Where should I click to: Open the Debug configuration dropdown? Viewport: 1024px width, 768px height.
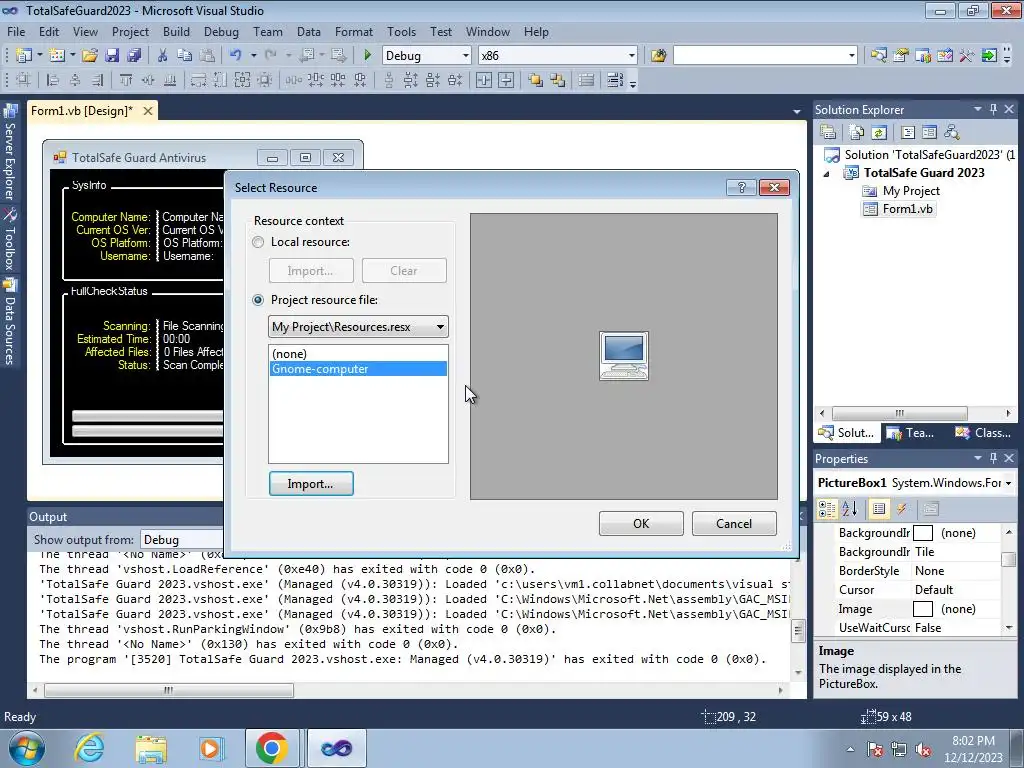pos(465,56)
